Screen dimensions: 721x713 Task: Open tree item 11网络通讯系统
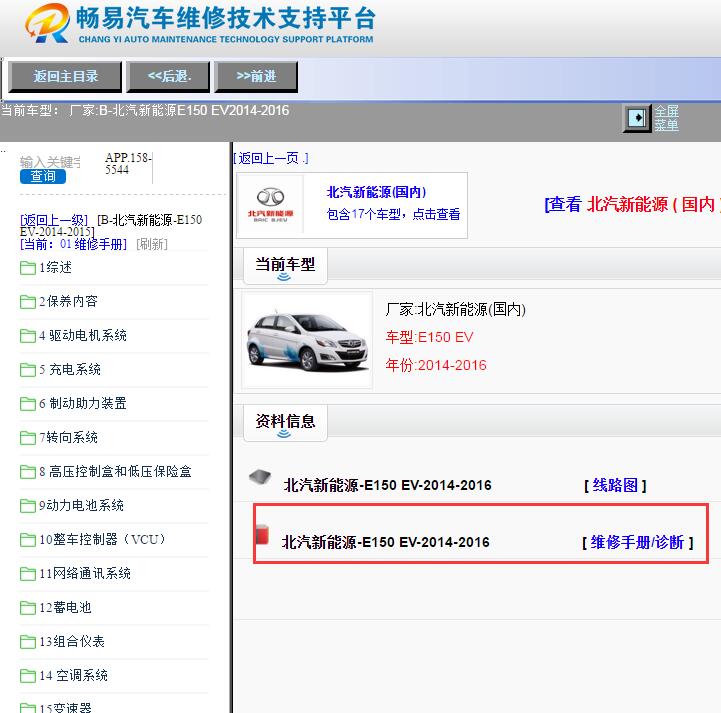coord(85,574)
